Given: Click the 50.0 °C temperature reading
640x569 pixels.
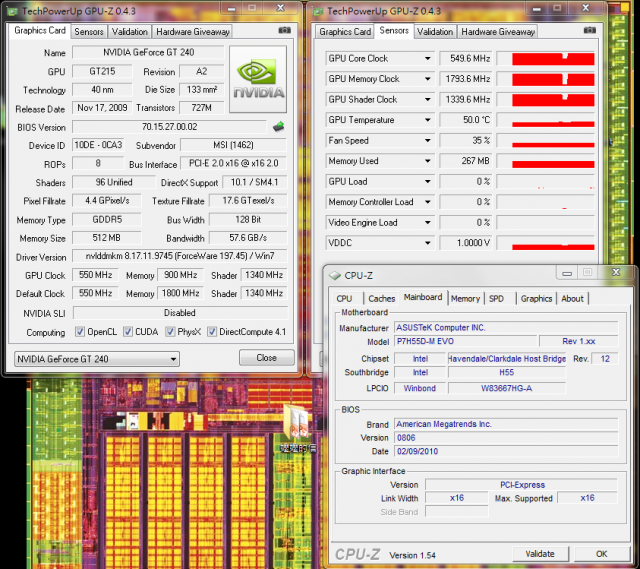Looking at the screenshot, I should (x=466, y=120).
